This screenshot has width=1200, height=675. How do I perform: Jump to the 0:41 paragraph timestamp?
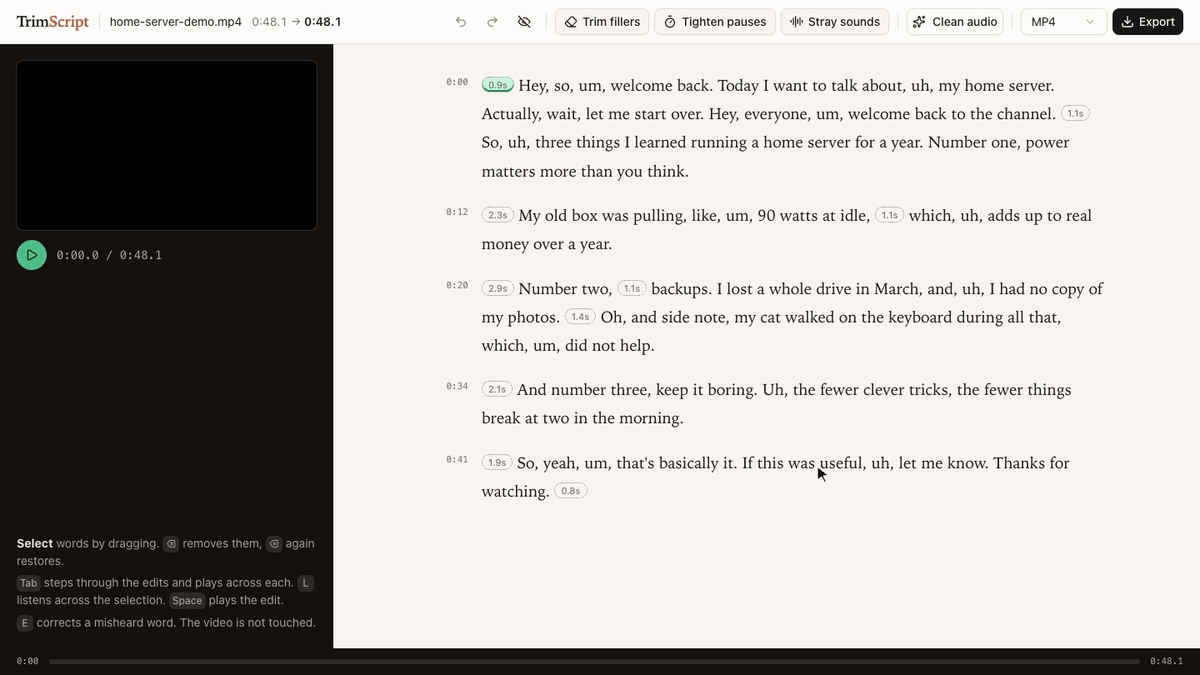(457, 460)
